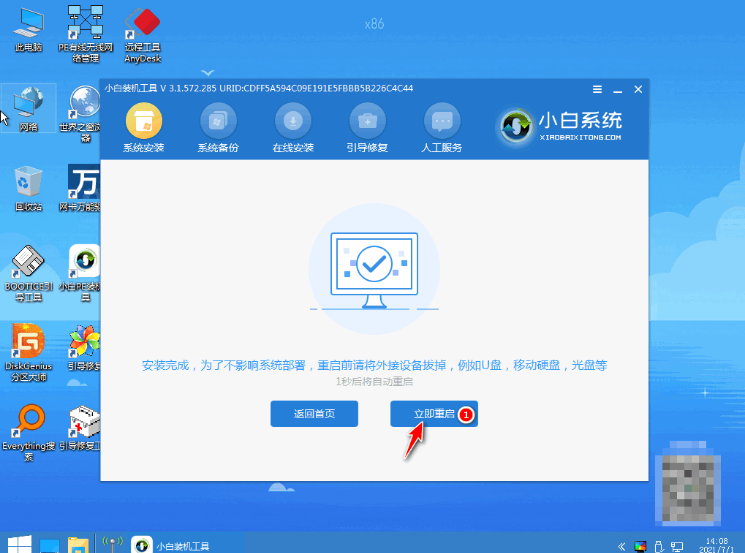Viewport: 745px width, 553px height.
Task: Open the colorful pinwheel 引导修复 shortcut
Action: (84, 348)
